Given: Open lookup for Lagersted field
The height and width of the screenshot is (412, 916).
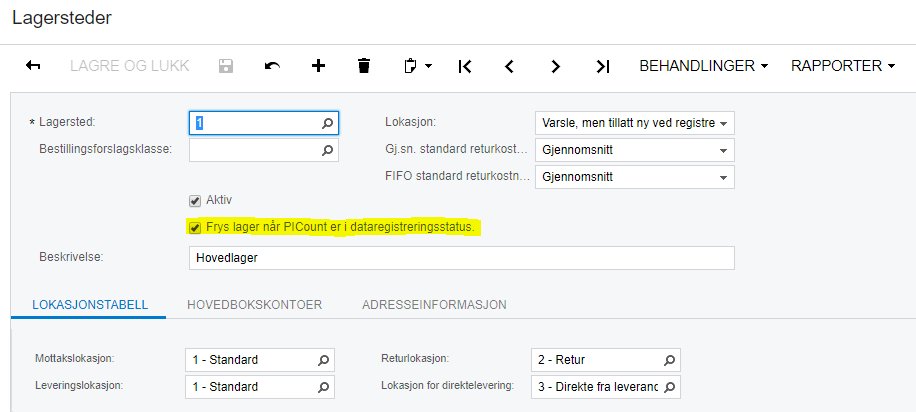Looking at the screenshot, I should (327, 123).
